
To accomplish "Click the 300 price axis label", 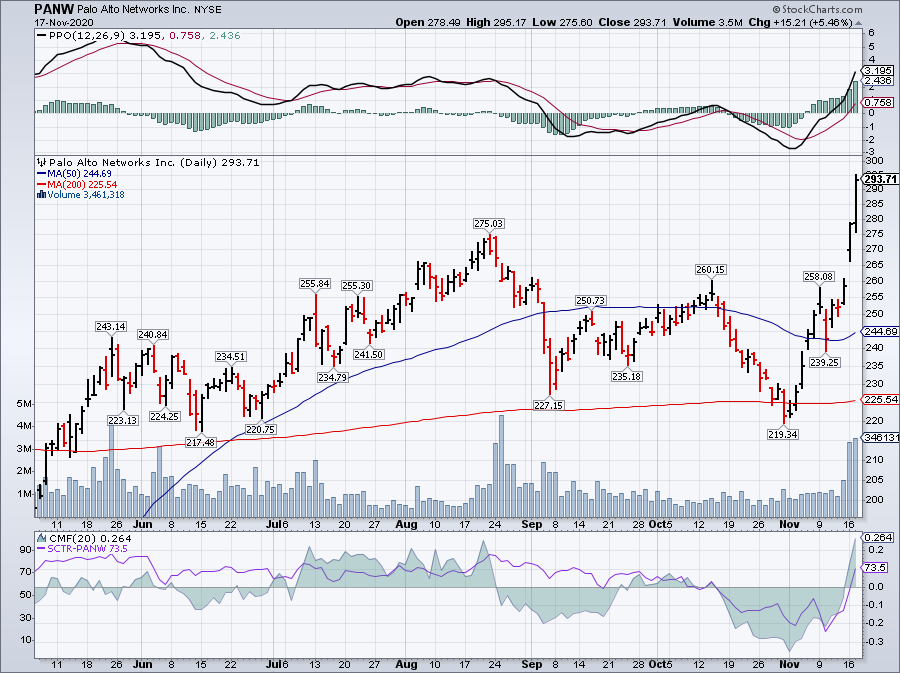I will point(875,160).
